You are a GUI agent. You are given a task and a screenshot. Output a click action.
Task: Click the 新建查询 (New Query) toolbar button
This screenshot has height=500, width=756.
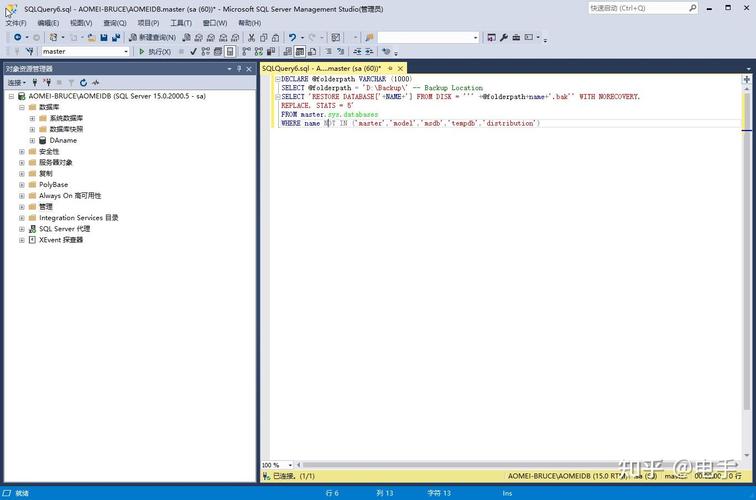tap(151, 38)
